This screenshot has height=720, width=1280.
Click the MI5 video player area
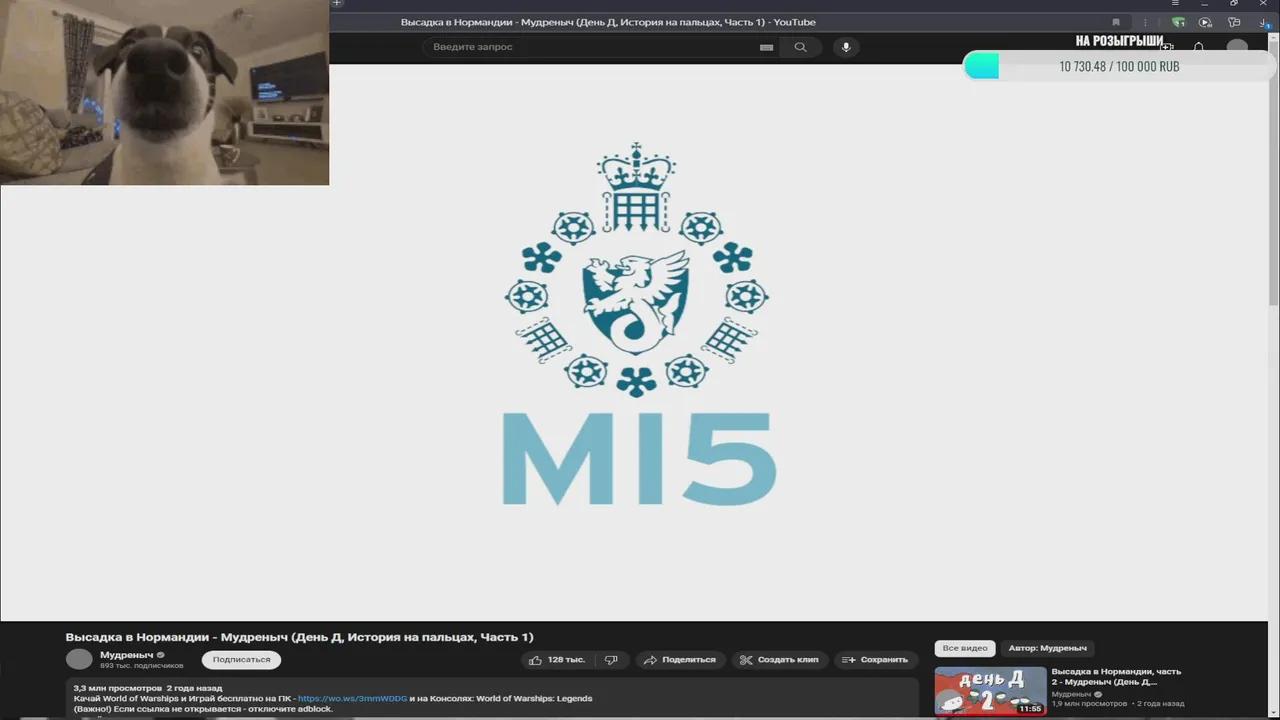[634, 342]
